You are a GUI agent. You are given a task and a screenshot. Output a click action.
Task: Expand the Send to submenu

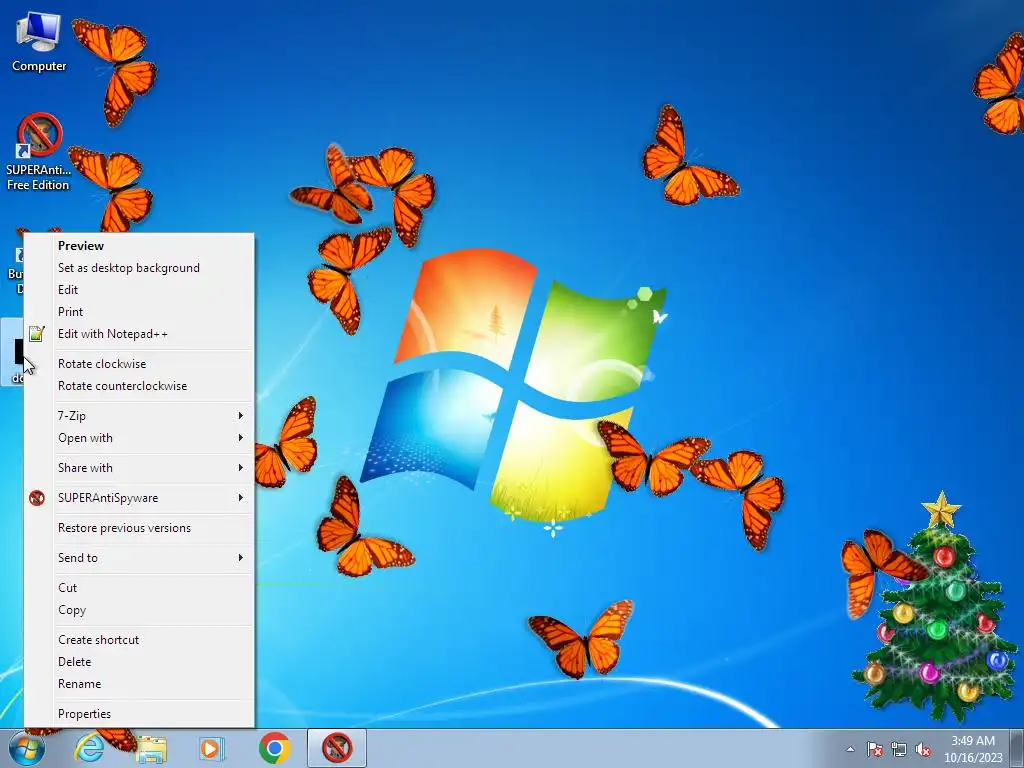(139, 558)
